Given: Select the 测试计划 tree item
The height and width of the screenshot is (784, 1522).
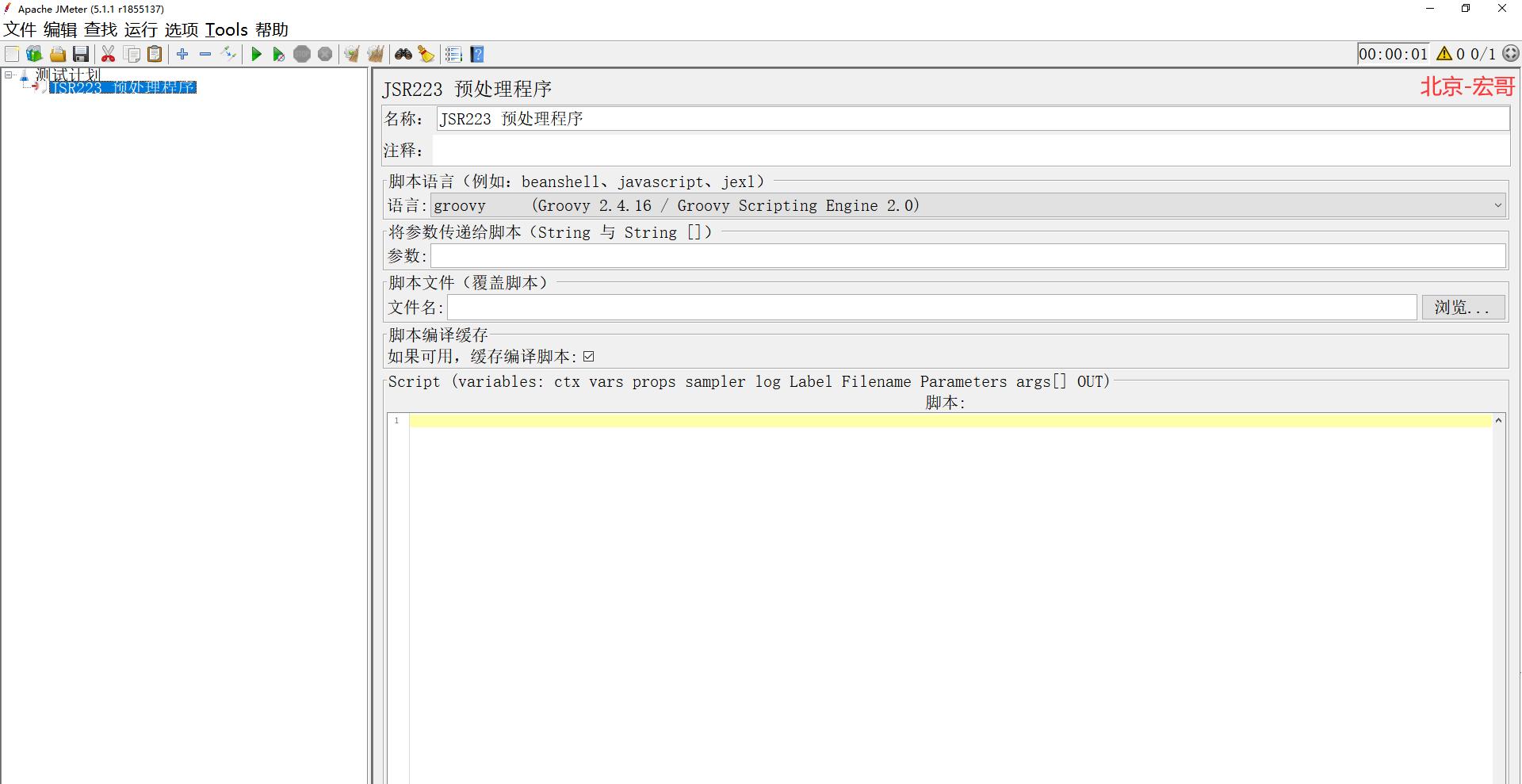Looking at the screenshot, I should pos(68,75).
